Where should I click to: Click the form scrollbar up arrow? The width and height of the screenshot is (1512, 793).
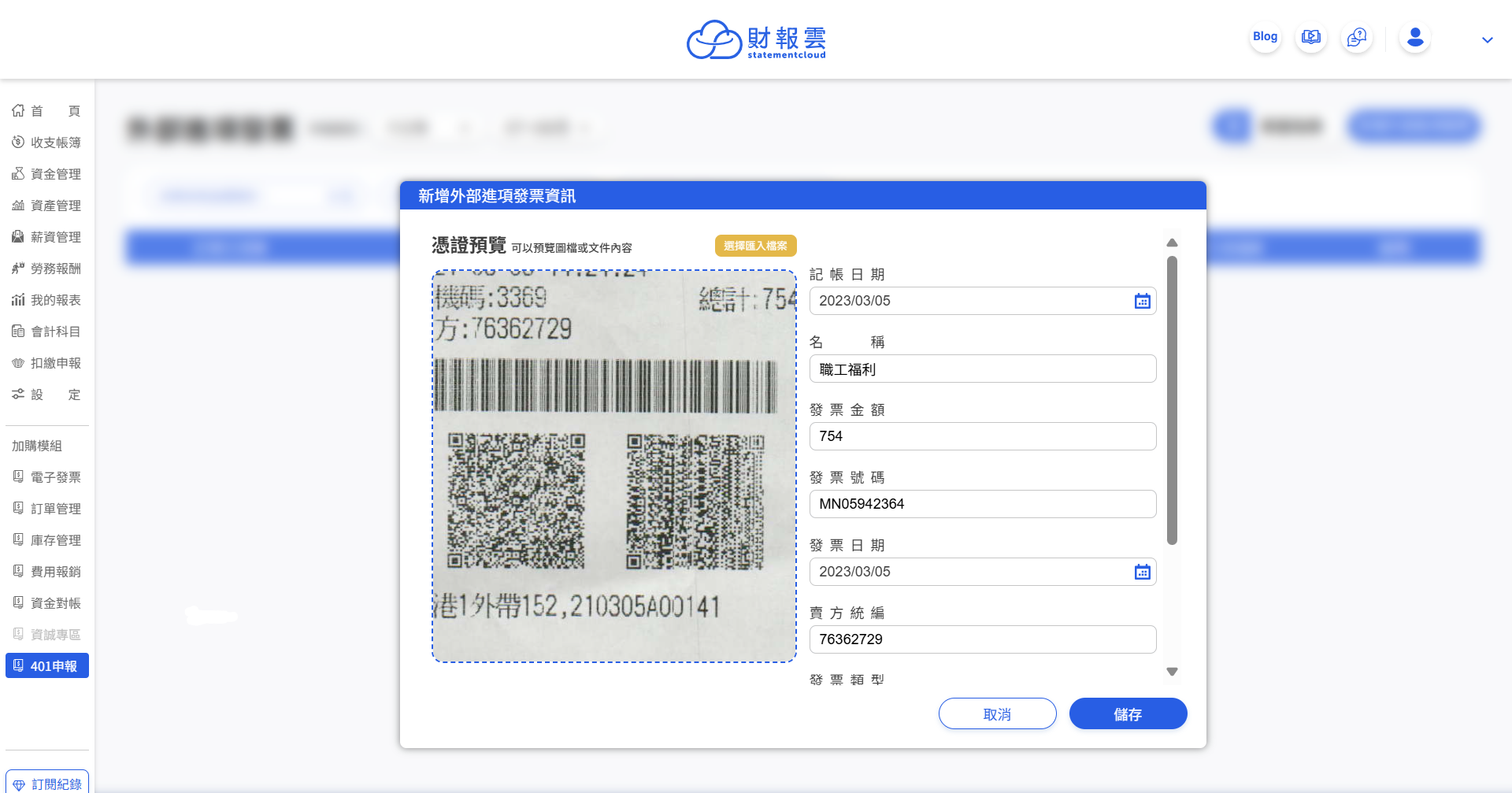1172,243
